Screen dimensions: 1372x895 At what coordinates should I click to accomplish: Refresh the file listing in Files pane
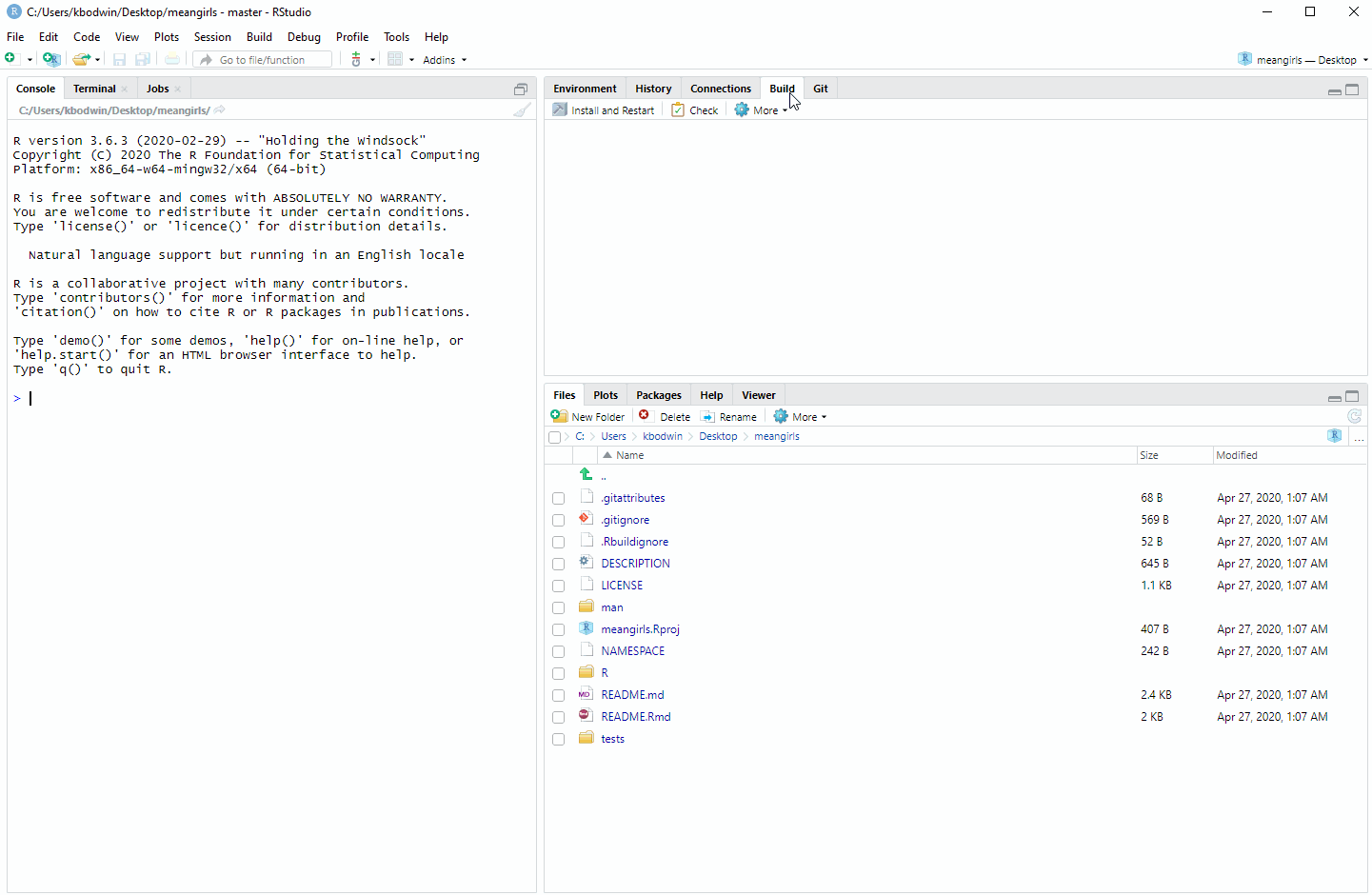[x=1354, y=417]
